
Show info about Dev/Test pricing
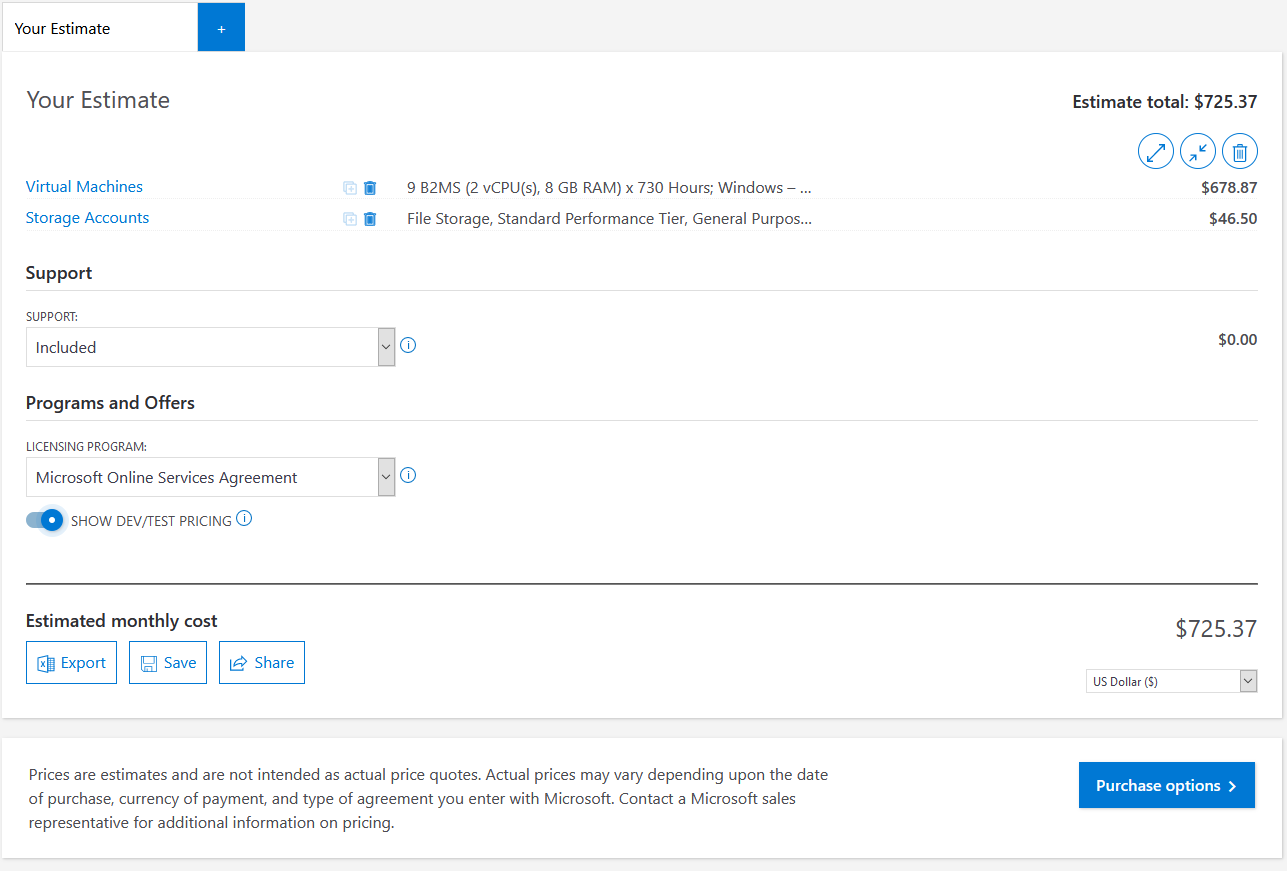click(244, 518)
